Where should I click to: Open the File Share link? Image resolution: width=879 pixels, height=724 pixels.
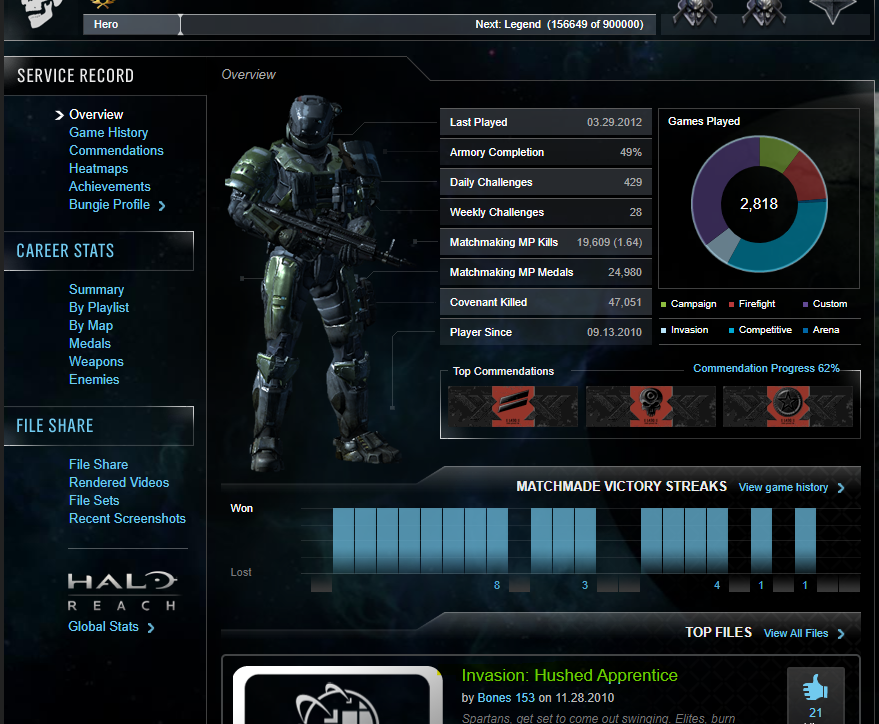click(98, 465)
